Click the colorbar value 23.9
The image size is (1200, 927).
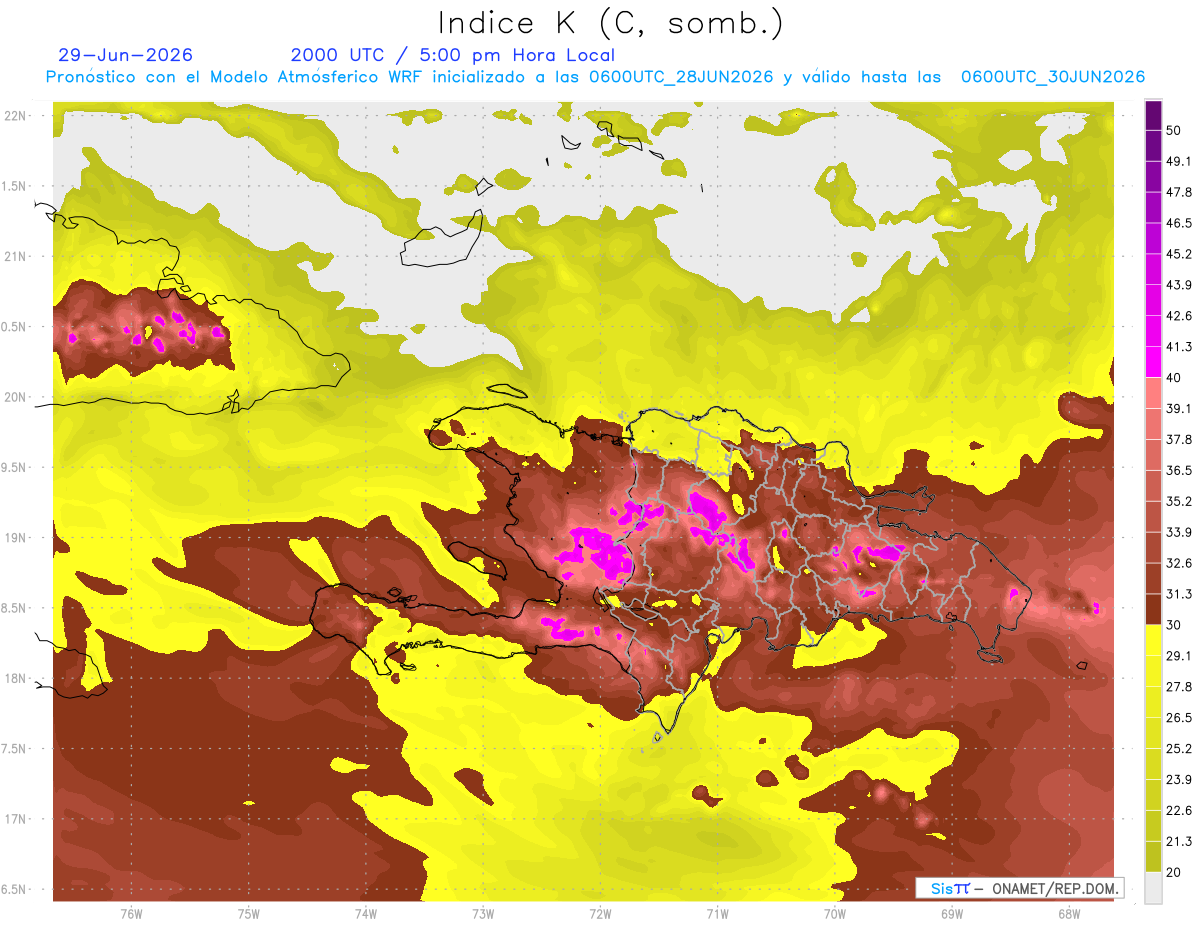click(x=1178, y=779)
